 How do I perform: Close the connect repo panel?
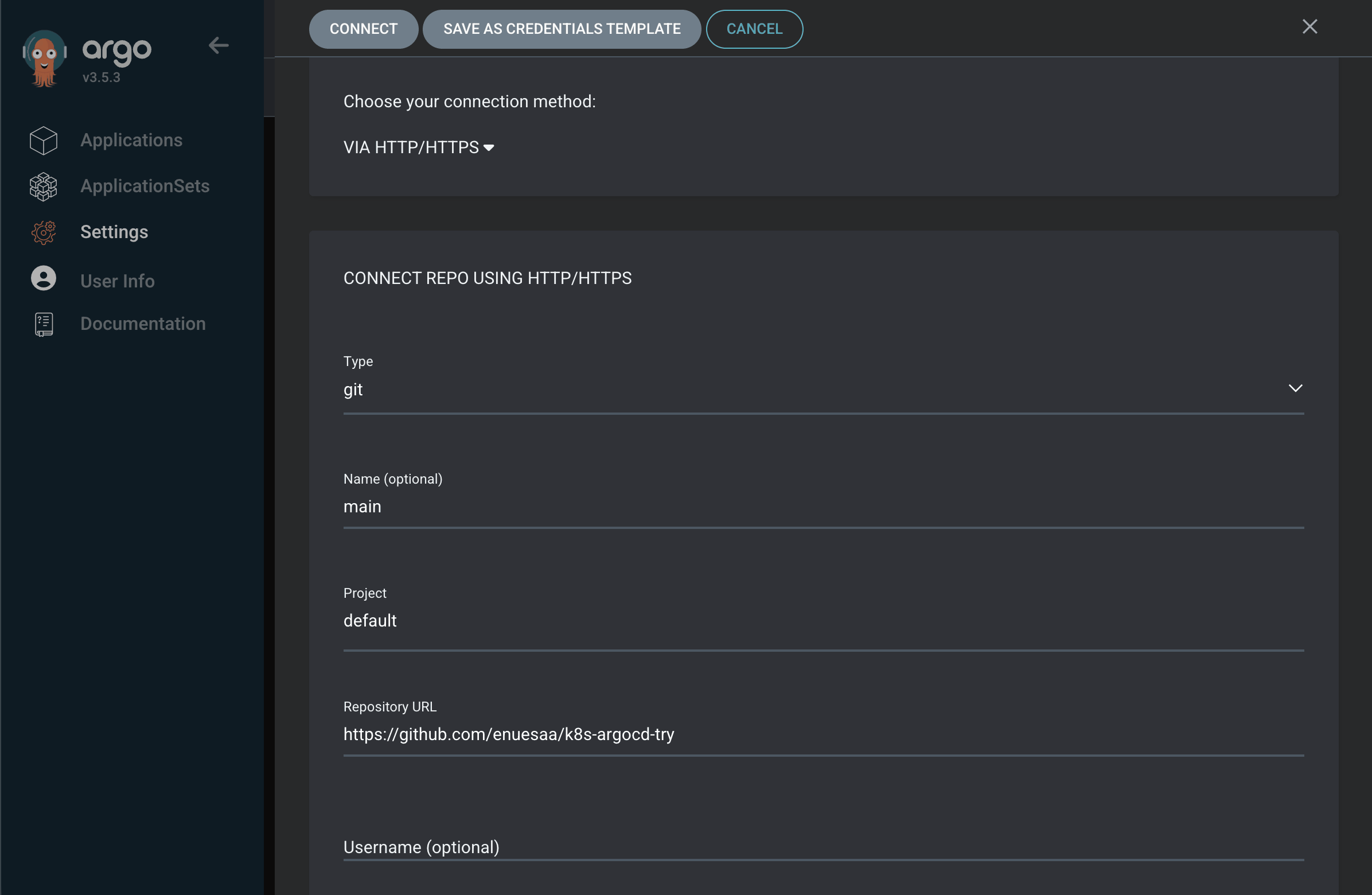1309,26
